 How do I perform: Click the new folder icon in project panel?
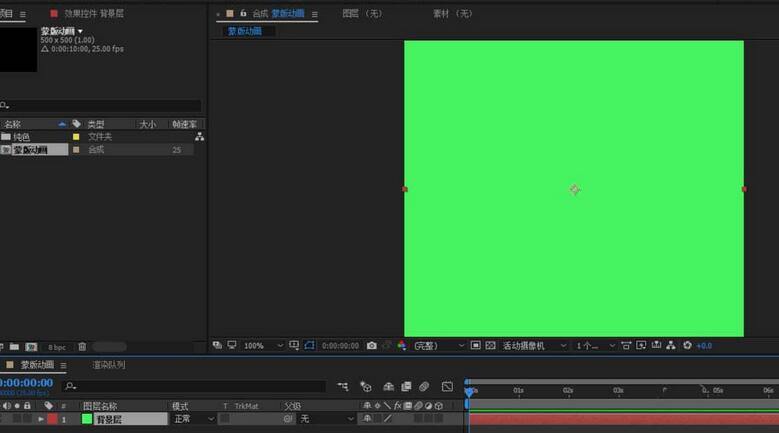[14, 347]
